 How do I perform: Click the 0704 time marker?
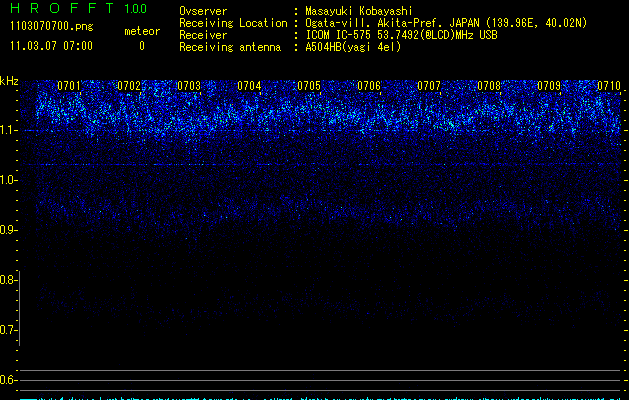pos(249,85)
